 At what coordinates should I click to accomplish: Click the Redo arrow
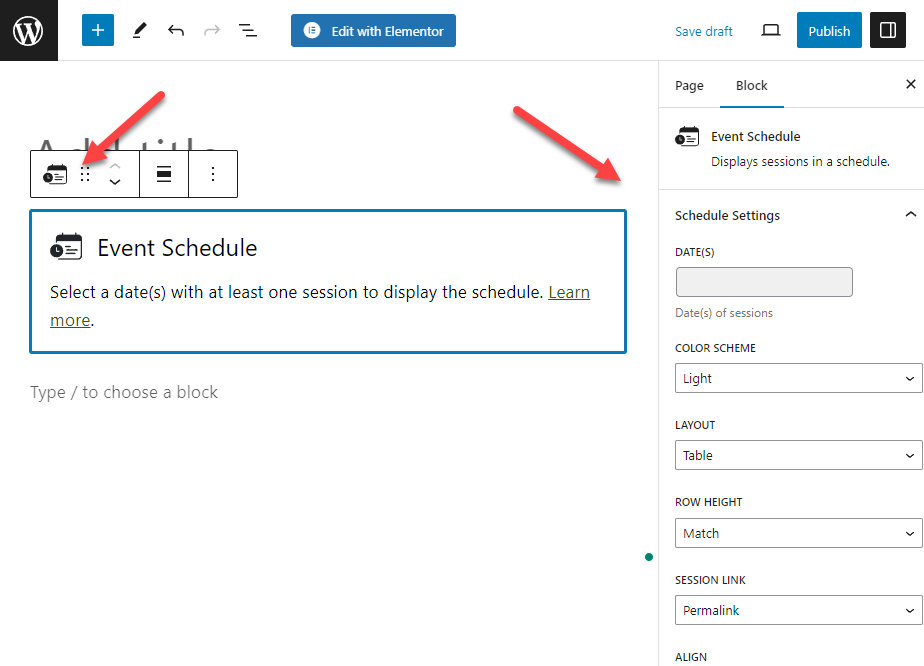point(212,30)
